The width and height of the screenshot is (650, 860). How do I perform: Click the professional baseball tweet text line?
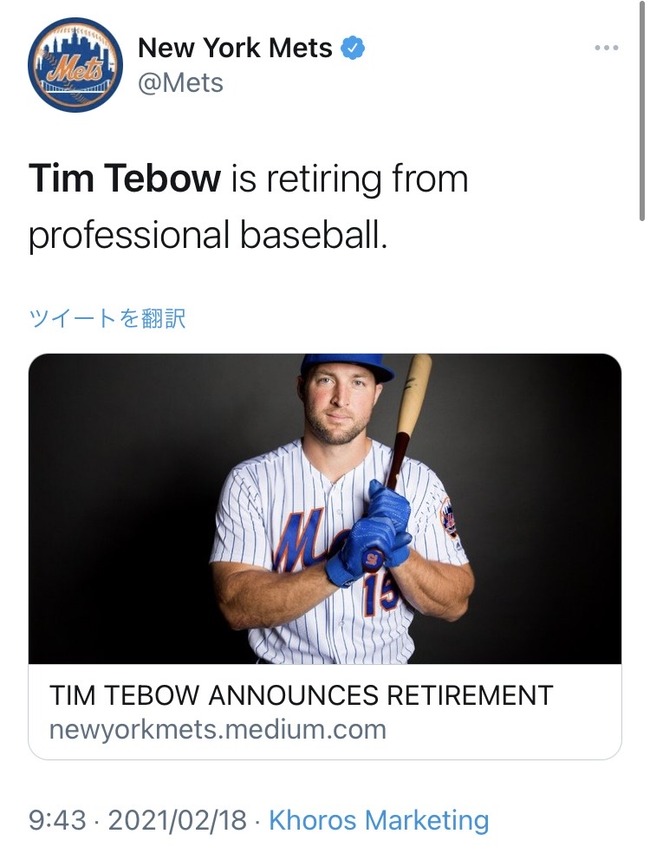tap(208, 235)
